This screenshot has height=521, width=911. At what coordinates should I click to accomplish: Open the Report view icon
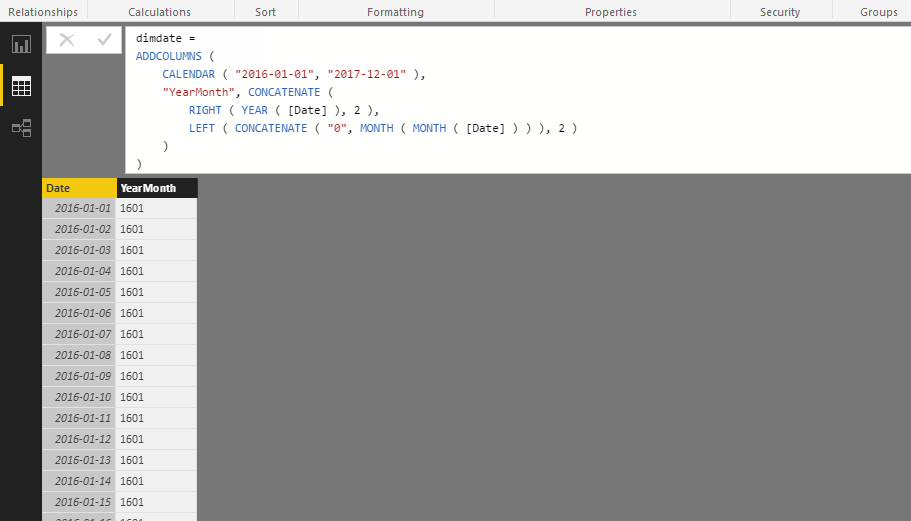click(21, 45)
